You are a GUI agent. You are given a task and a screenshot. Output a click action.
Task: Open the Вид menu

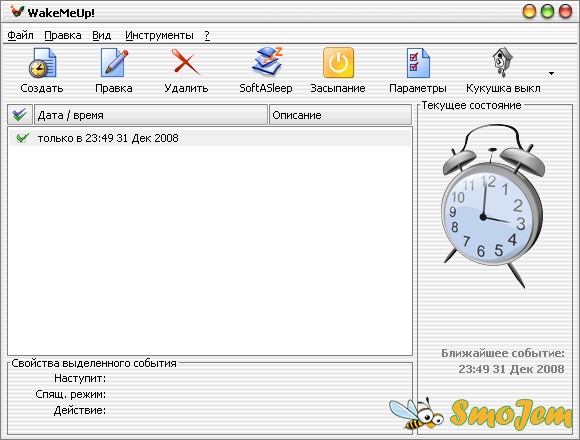tap(101, 35)
